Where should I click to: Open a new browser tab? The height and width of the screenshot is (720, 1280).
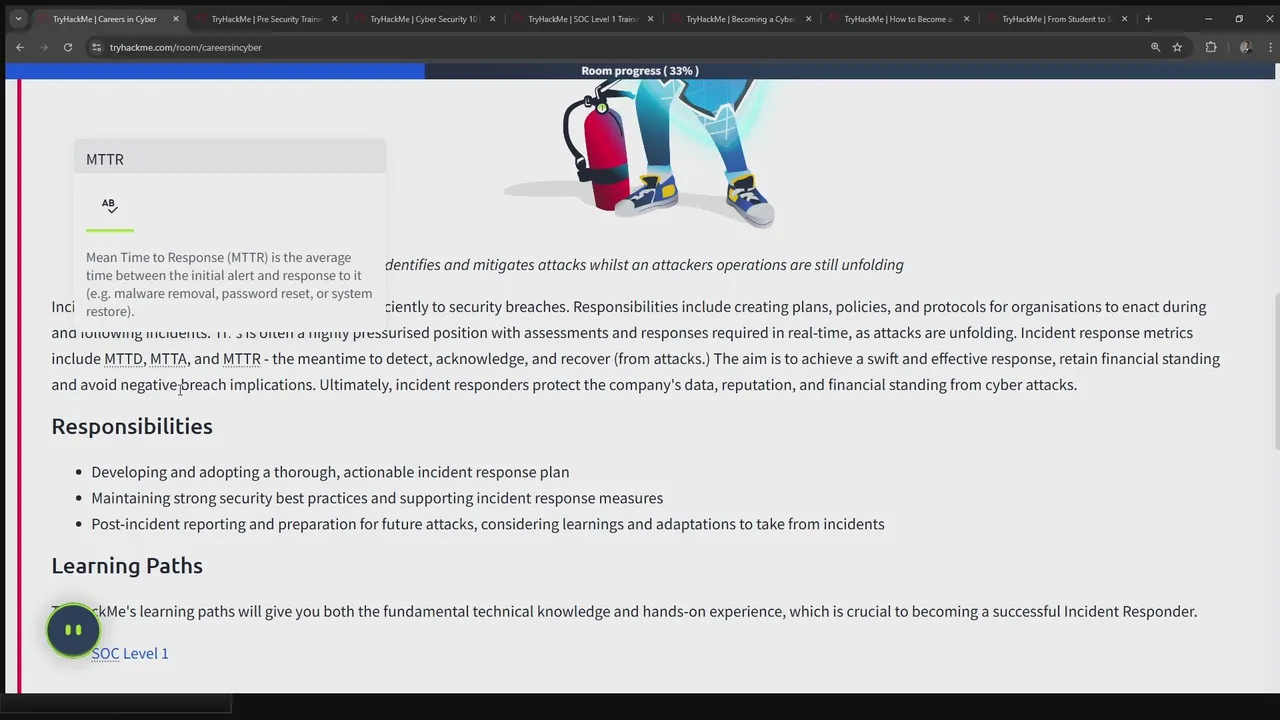tap(1148, 19)
